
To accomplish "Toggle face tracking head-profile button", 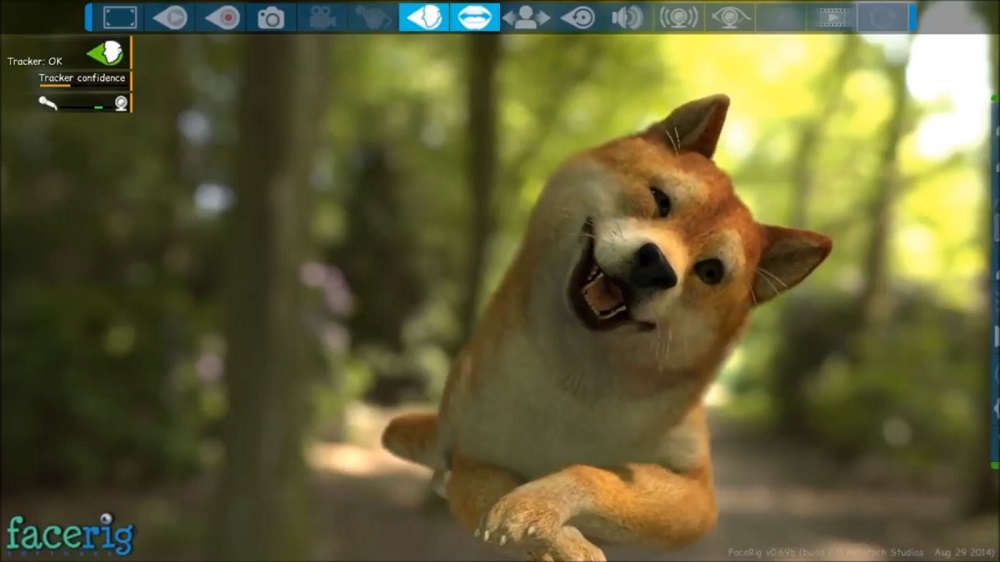I will tap(423, 17).
